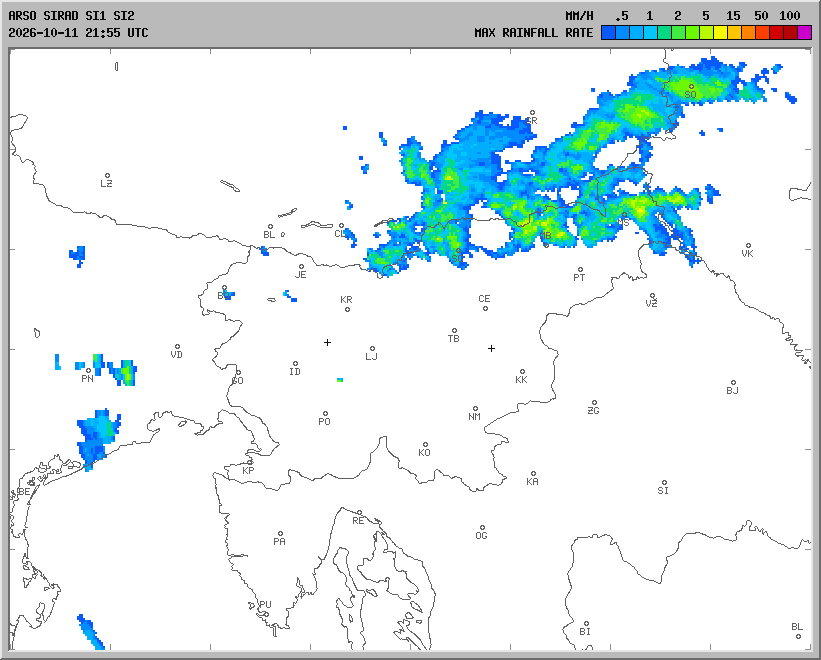Click the "LZ" city label
The height and width of the screenshot is (660, 821).
click(x=106, y=183)
